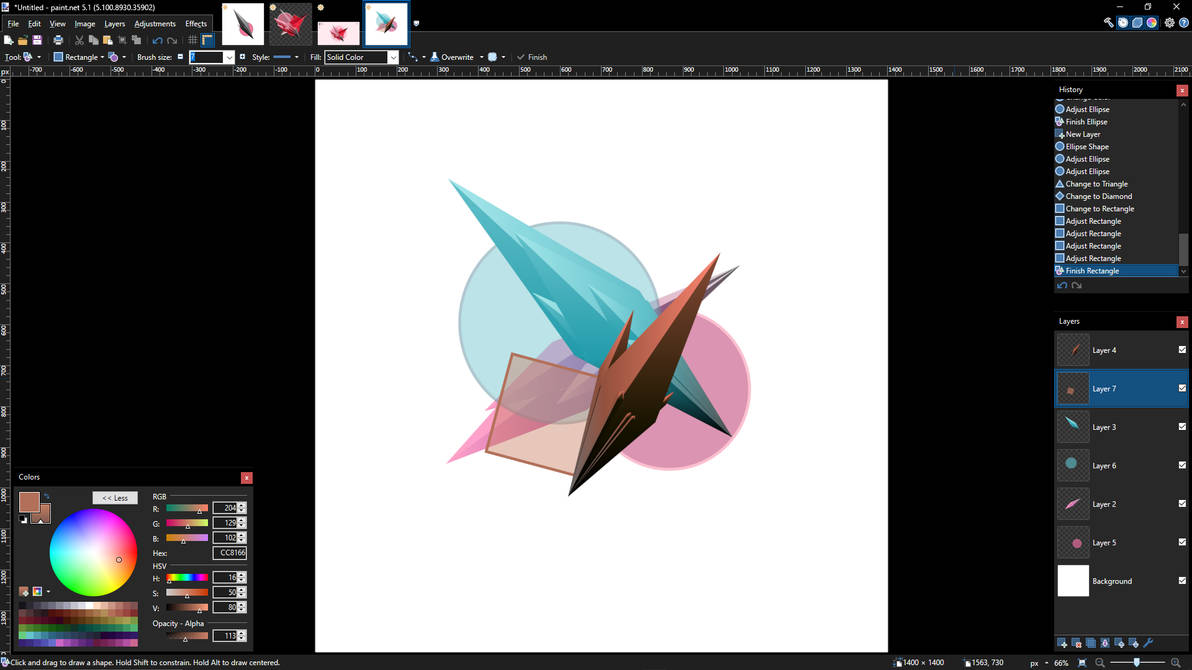Toggle the pixel grid icon

193,41
